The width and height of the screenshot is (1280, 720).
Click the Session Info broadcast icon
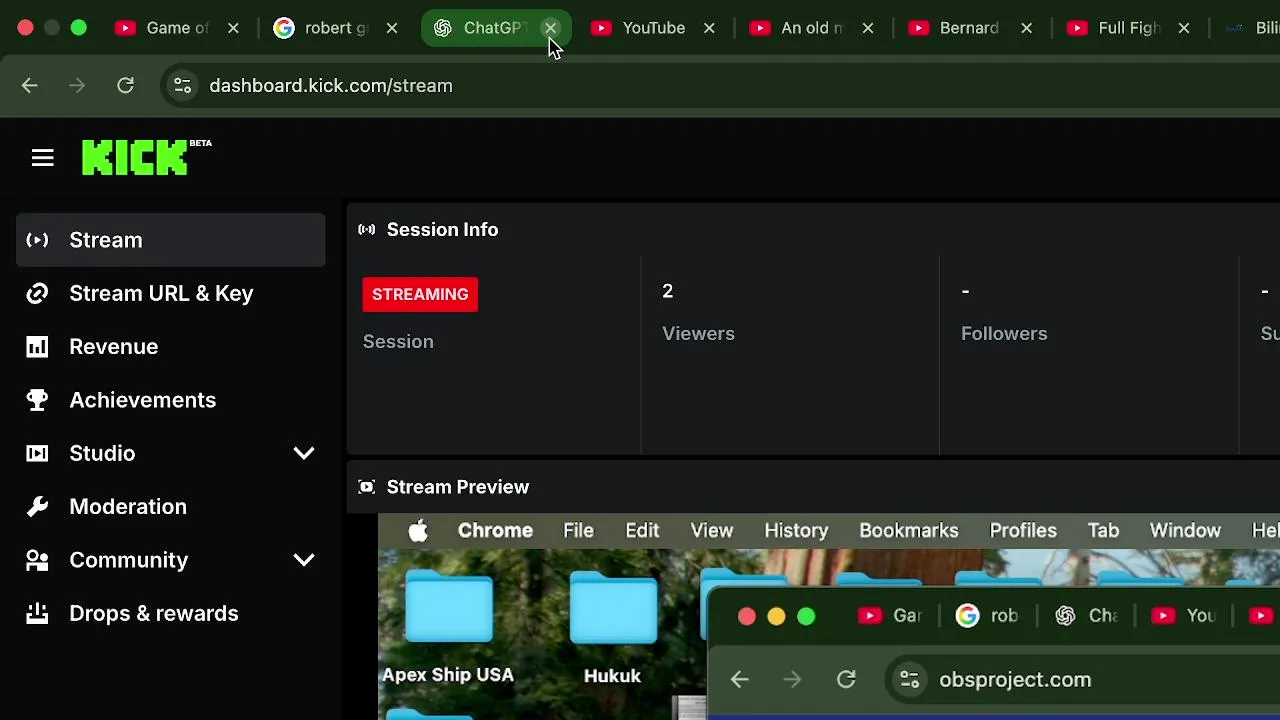pos(367,230)
